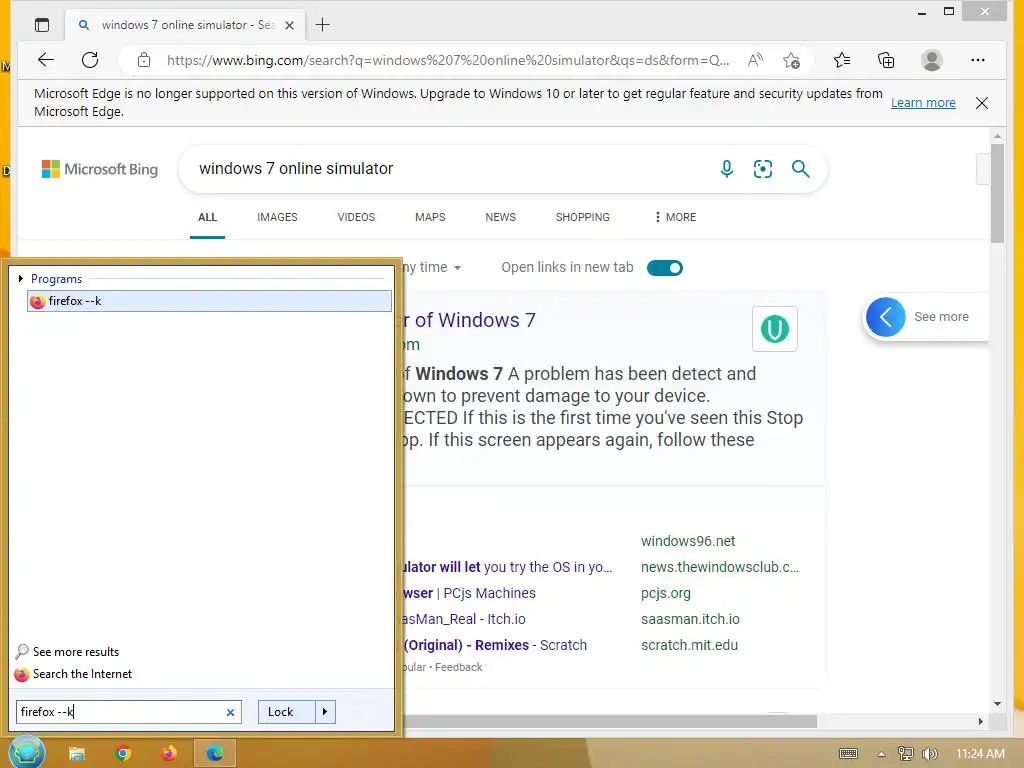Submit the search with magnifier icon
This screenshot has height=768, width=1024.
[801, 169]
